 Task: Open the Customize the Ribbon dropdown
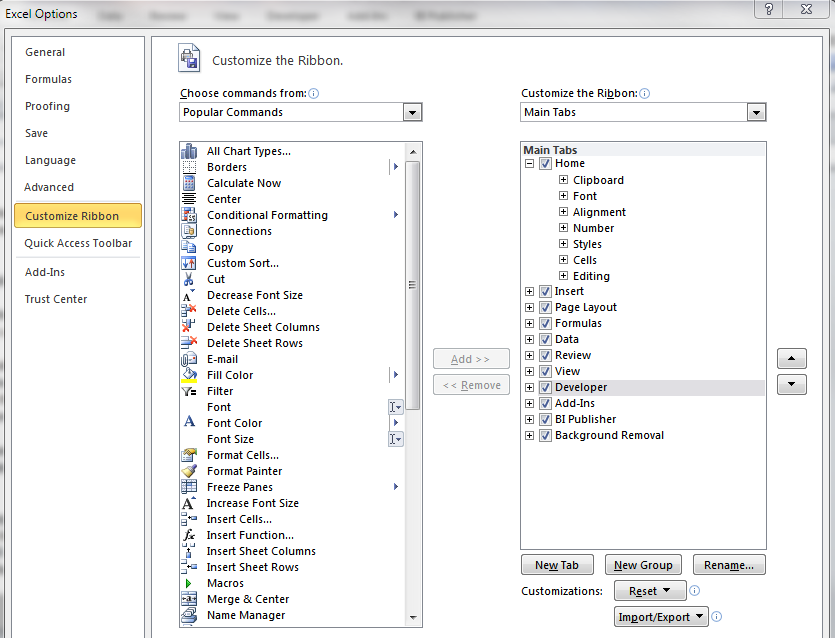click(757, 112)
